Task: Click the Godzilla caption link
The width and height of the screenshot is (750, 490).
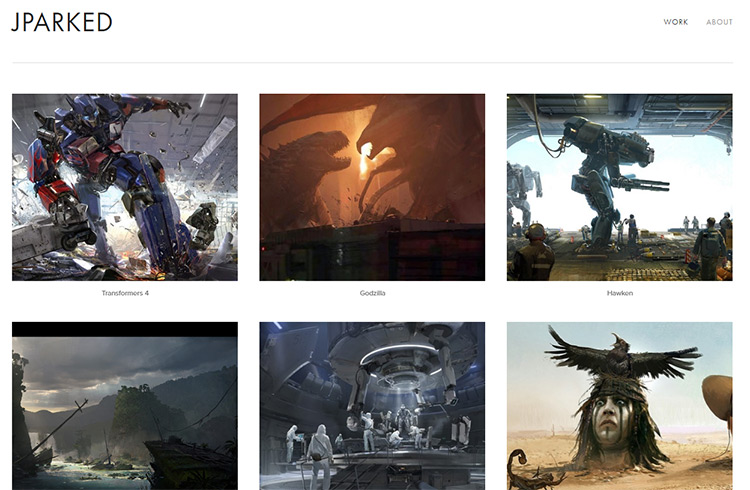Action: [372, 293]
